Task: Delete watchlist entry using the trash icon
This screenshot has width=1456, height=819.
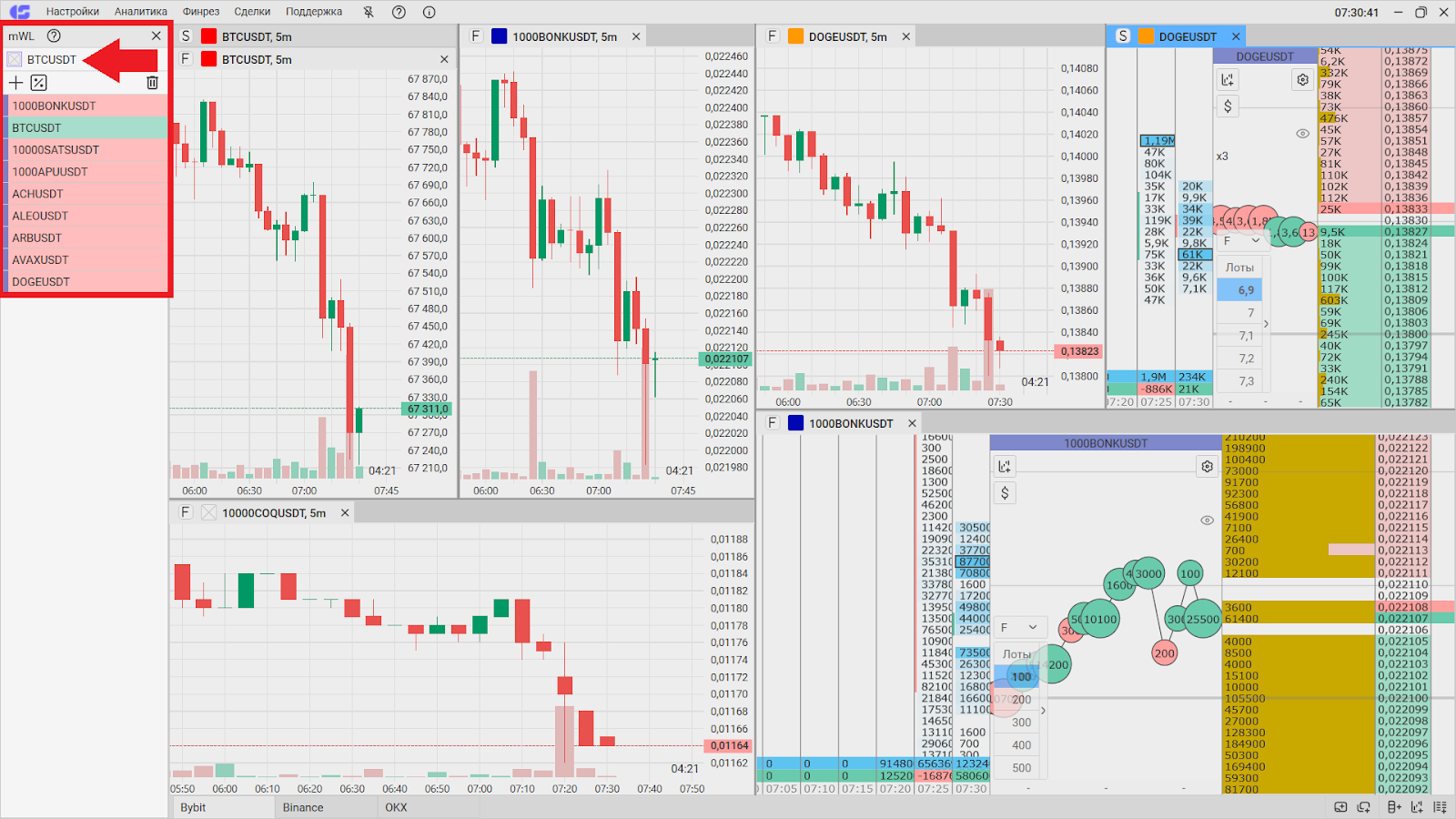Action: pos(152,83)
